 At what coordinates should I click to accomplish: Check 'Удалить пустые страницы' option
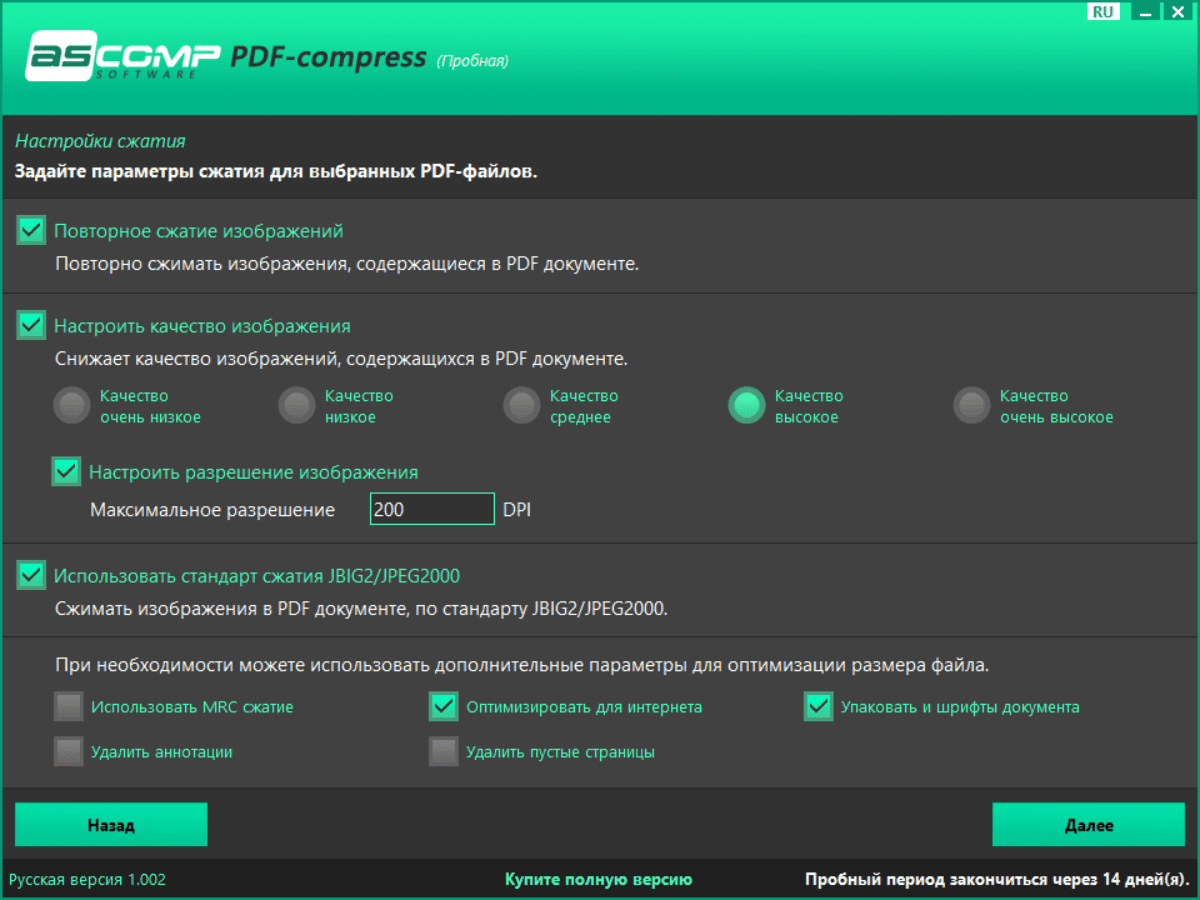click(x=443, y=751)
